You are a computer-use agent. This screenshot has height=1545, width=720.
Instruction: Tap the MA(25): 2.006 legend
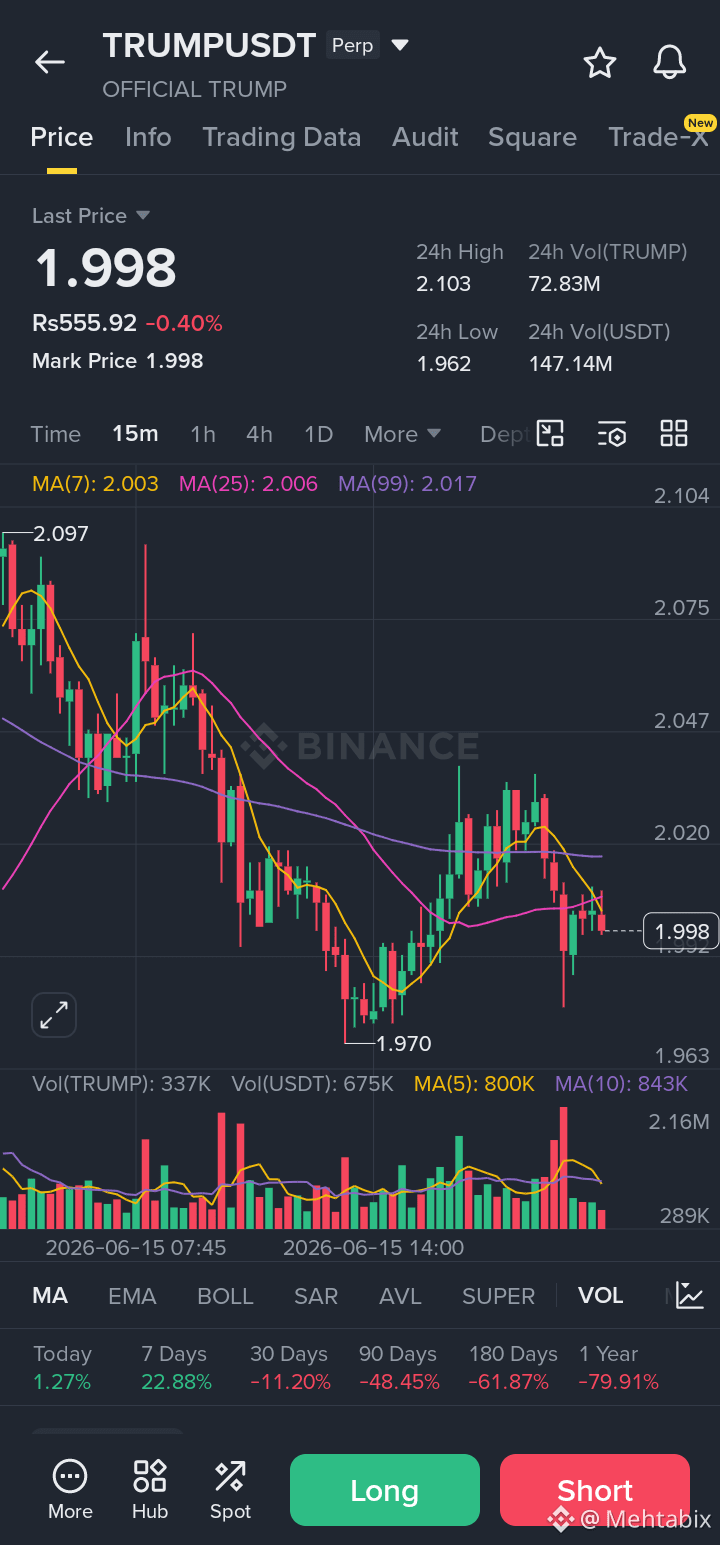click(248, 484)
